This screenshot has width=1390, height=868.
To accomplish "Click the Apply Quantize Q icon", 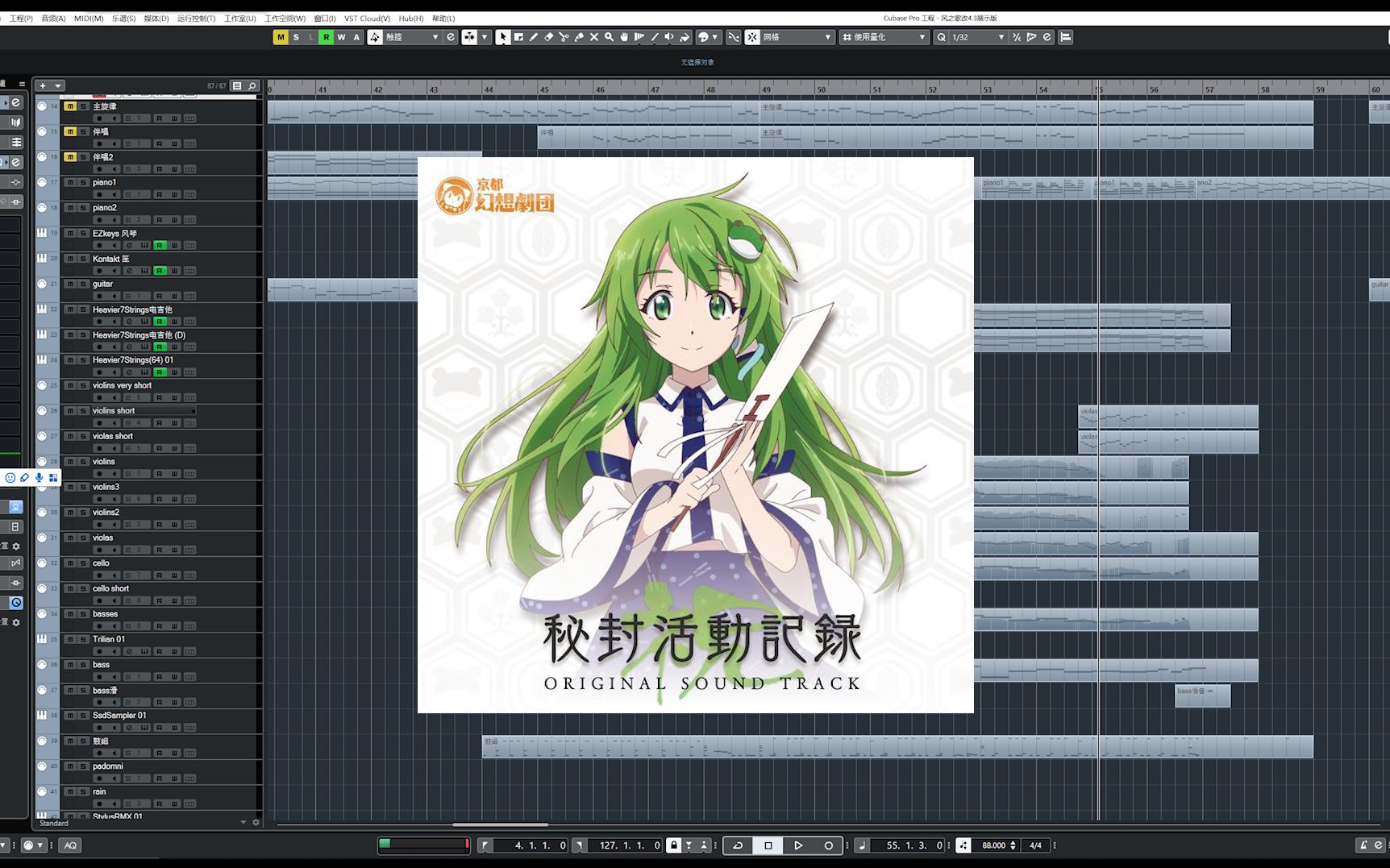I will click(x=941, y=37).
